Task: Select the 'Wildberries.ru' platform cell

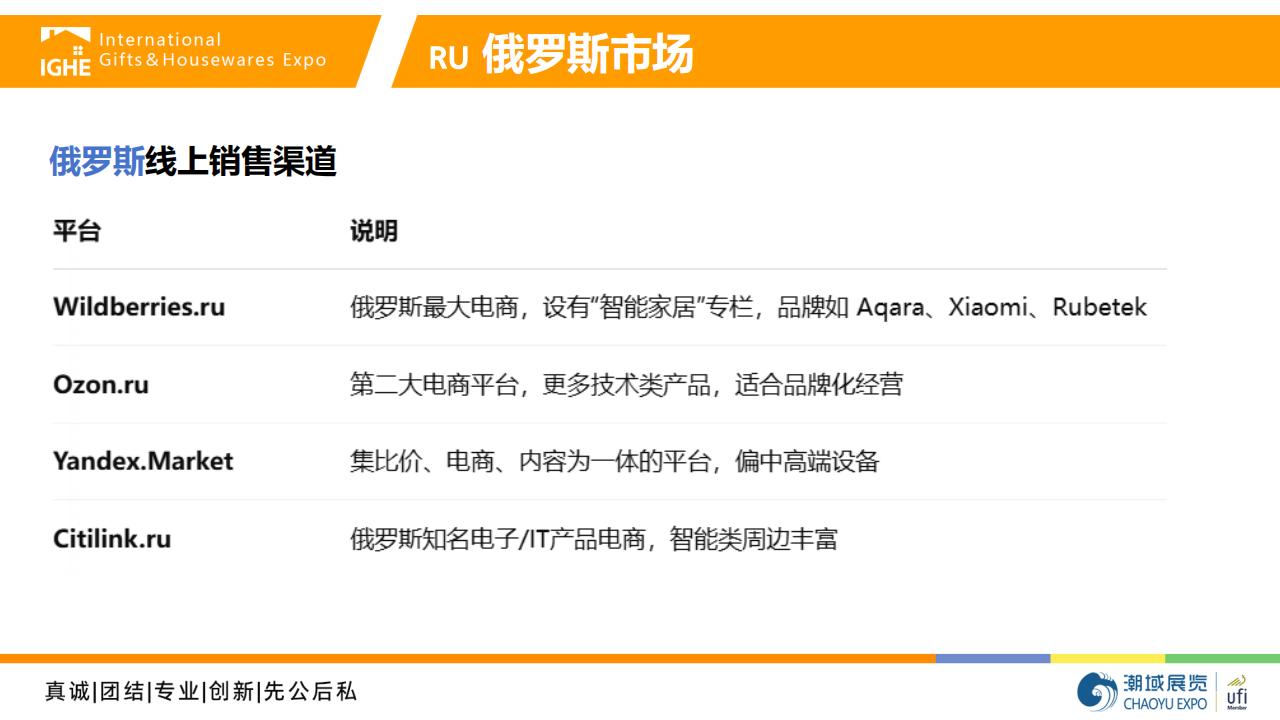Action: pyautogui.click(x=139, y=307)
